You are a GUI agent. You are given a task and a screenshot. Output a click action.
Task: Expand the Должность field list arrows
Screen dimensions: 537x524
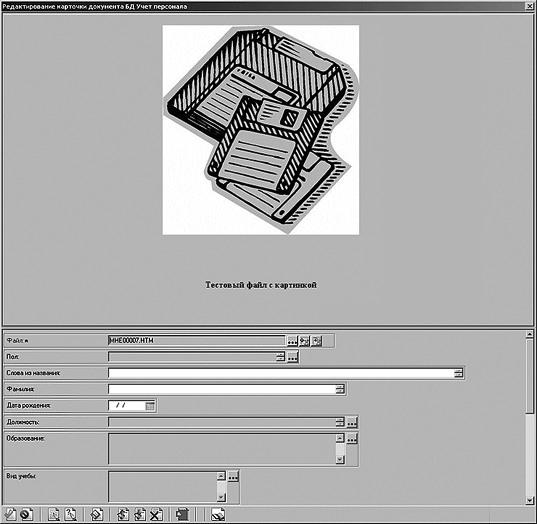pos(340,422)
